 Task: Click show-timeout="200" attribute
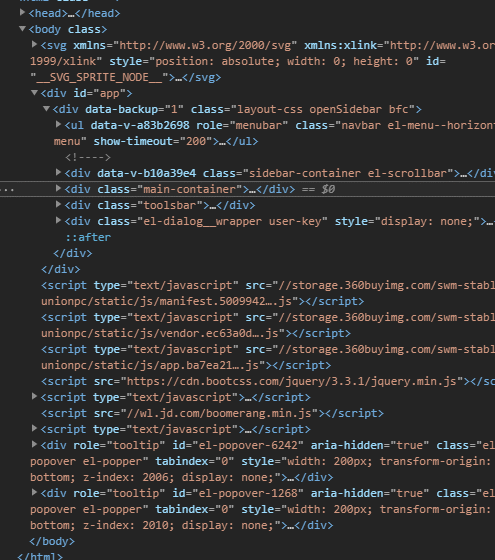[x=154, y=141]
